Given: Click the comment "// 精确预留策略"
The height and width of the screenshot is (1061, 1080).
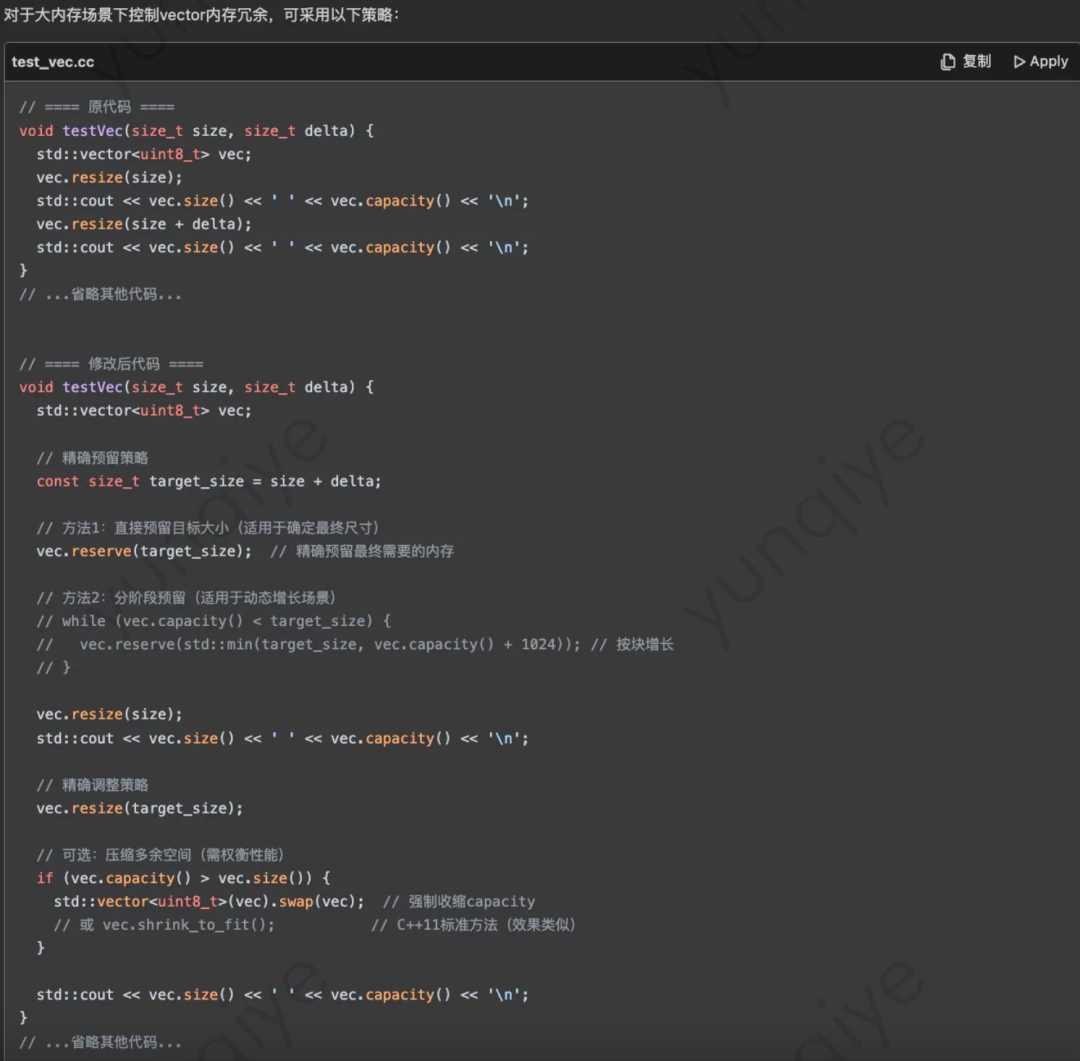Looking at the screenshot, I should (x=92, y=457).
